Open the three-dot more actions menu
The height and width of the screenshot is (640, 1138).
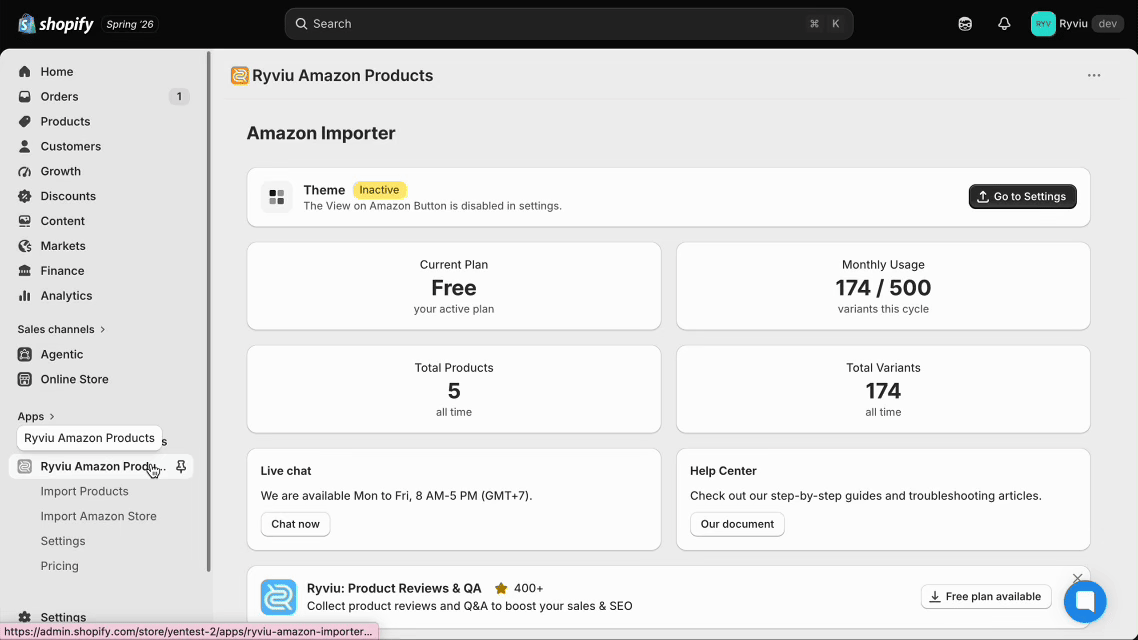pyautogui.click(x=1094, y=75)
